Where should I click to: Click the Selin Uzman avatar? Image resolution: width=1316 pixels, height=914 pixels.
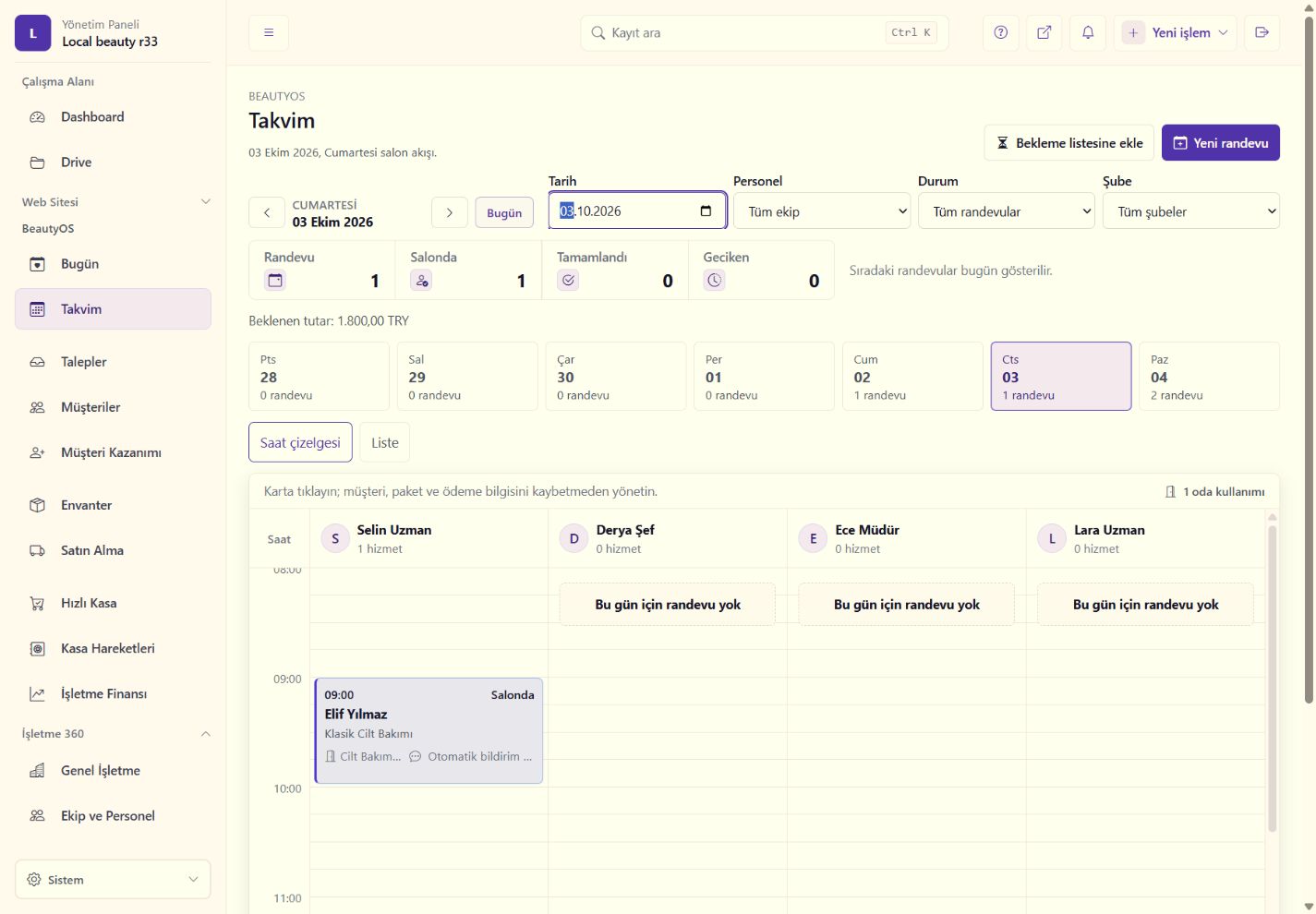335,538
